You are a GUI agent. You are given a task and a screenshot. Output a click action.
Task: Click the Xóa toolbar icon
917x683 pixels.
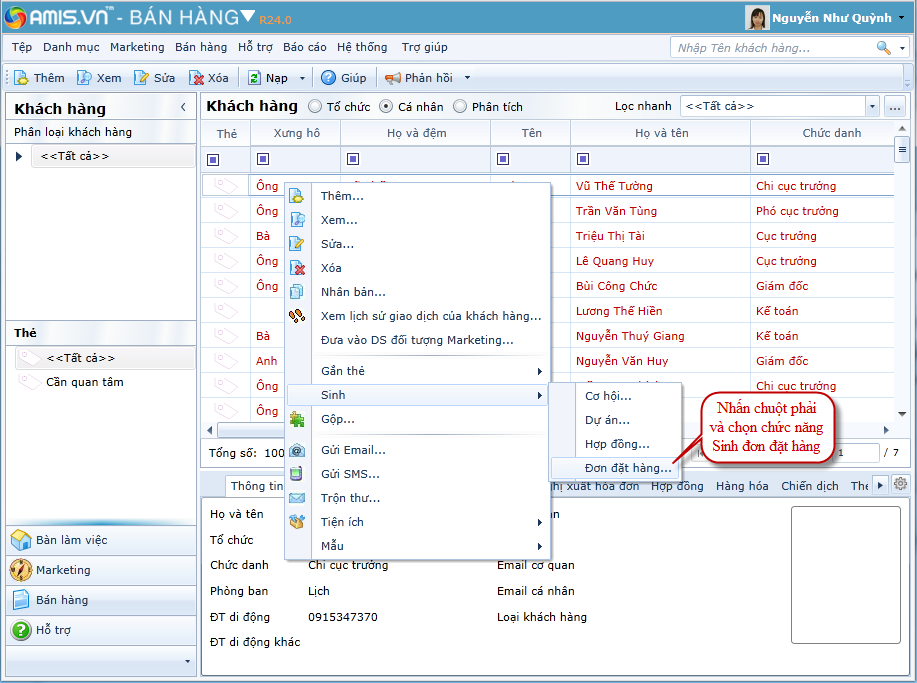[x=197, y=78]
